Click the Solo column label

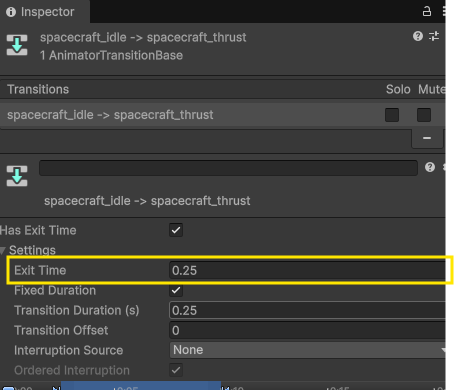(x=398, y=89)
